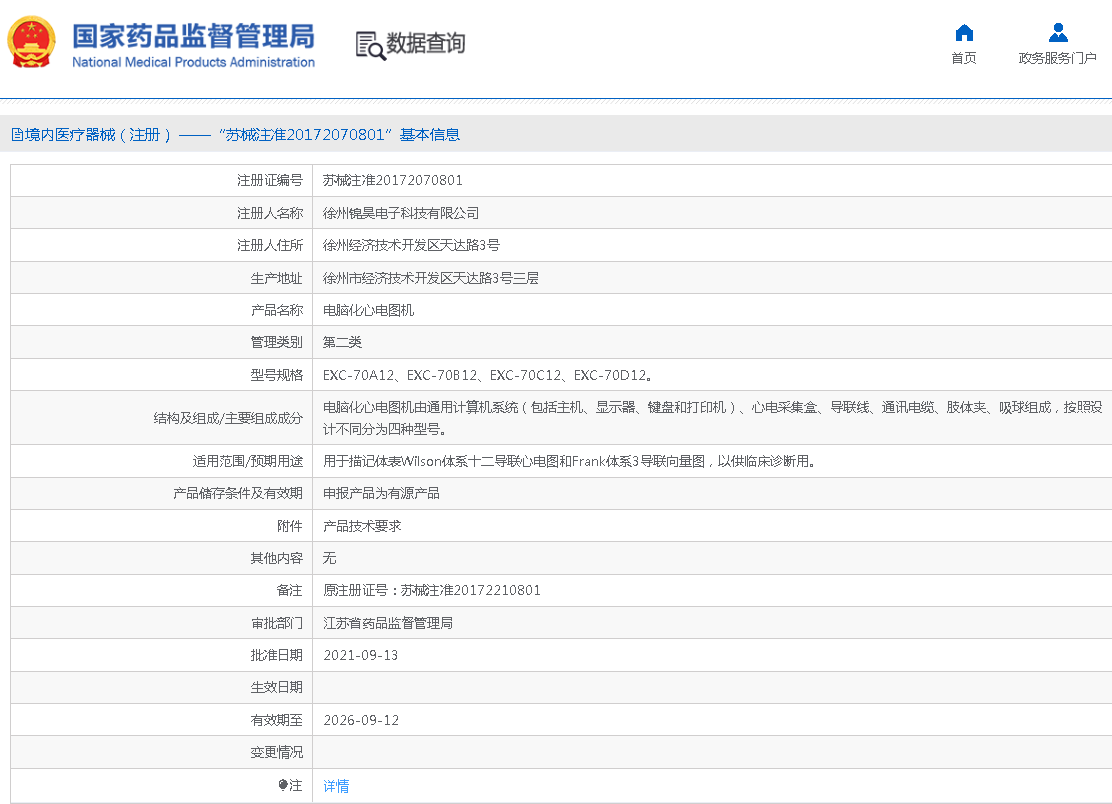
Task: Click registration number value 苏械注准20172070801 in table
Action: [393, 181]
